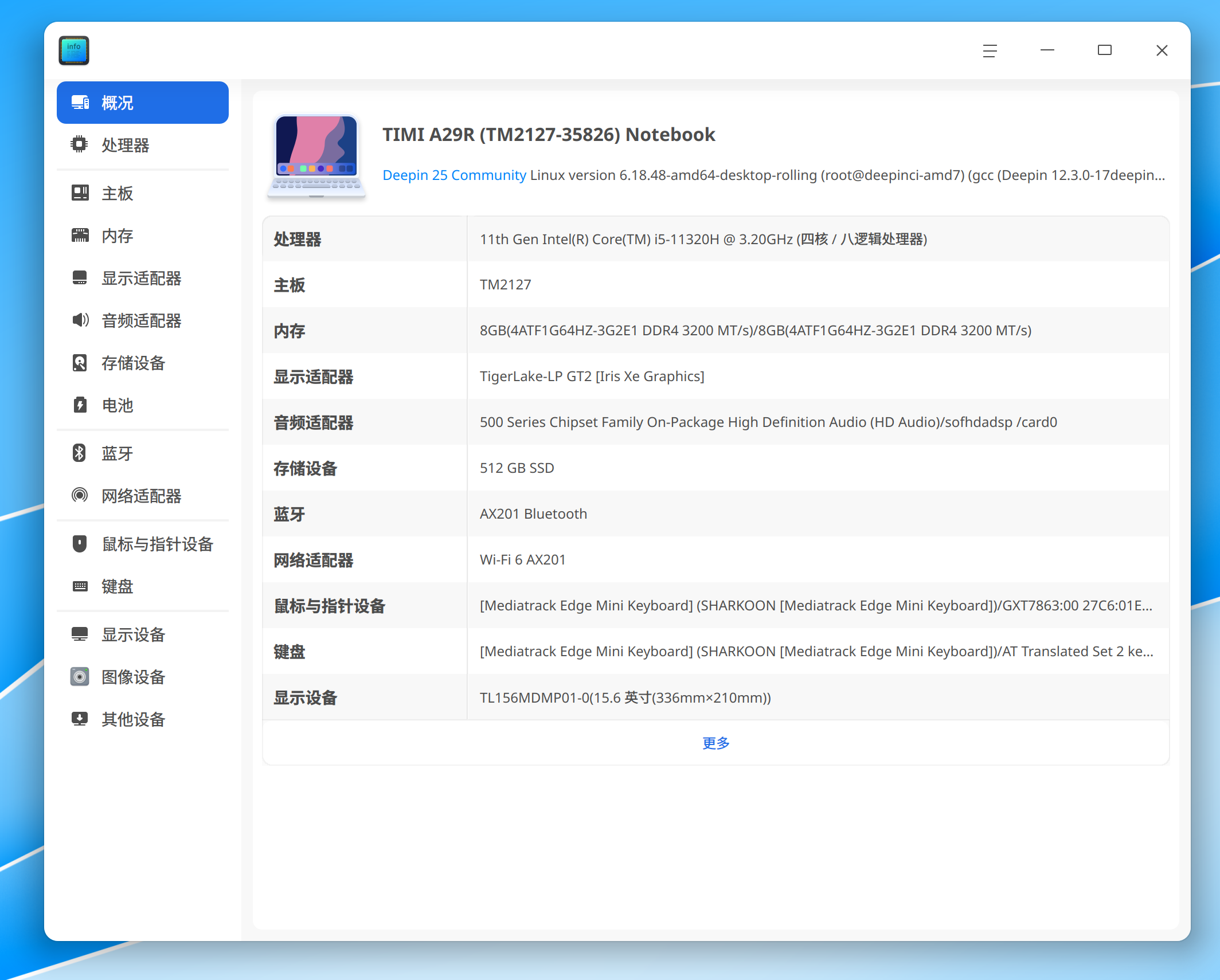
Task: Select the 存储设备 storage disk icon
Action: (80, 363)
